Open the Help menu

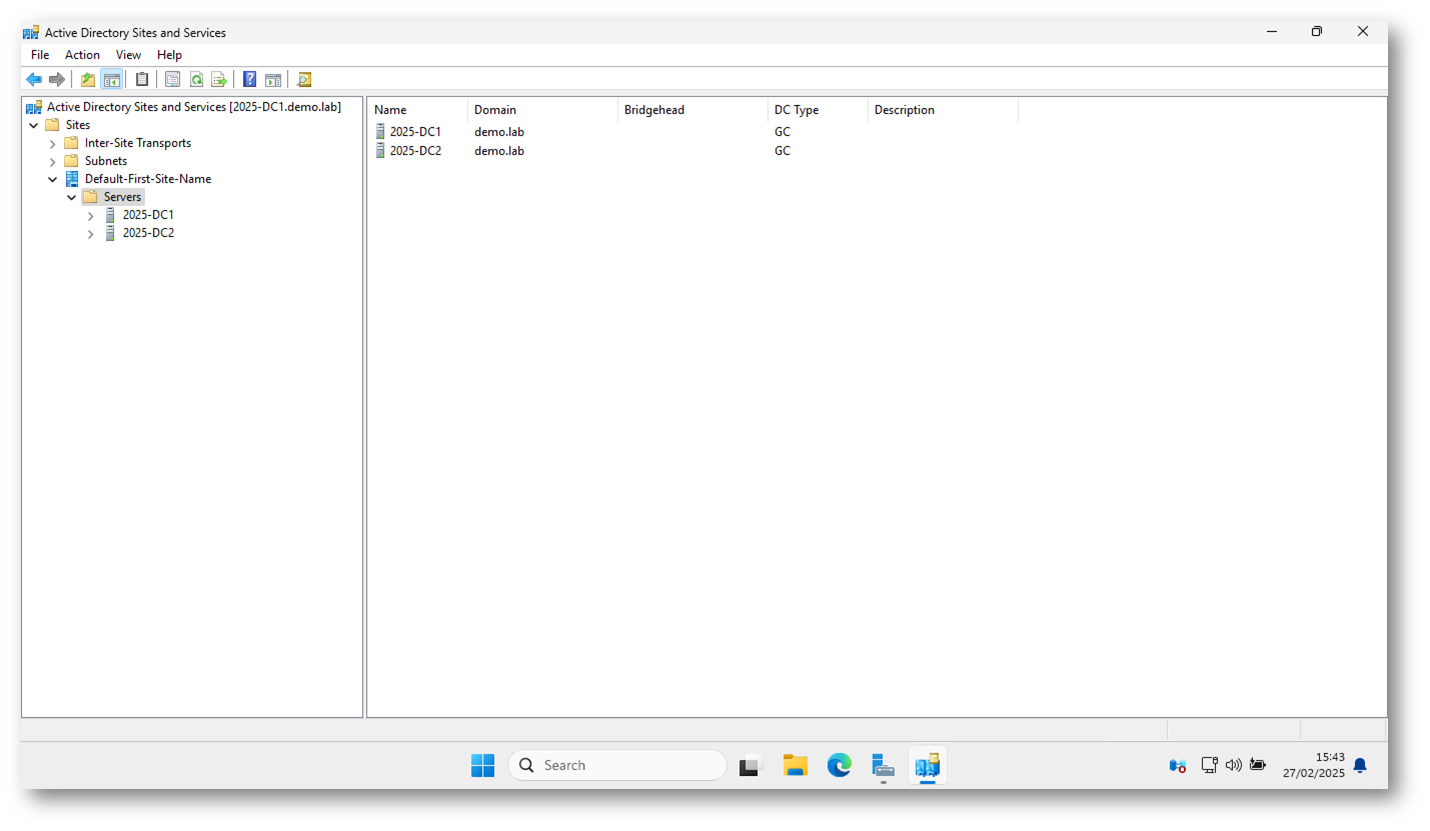[170, 55]
